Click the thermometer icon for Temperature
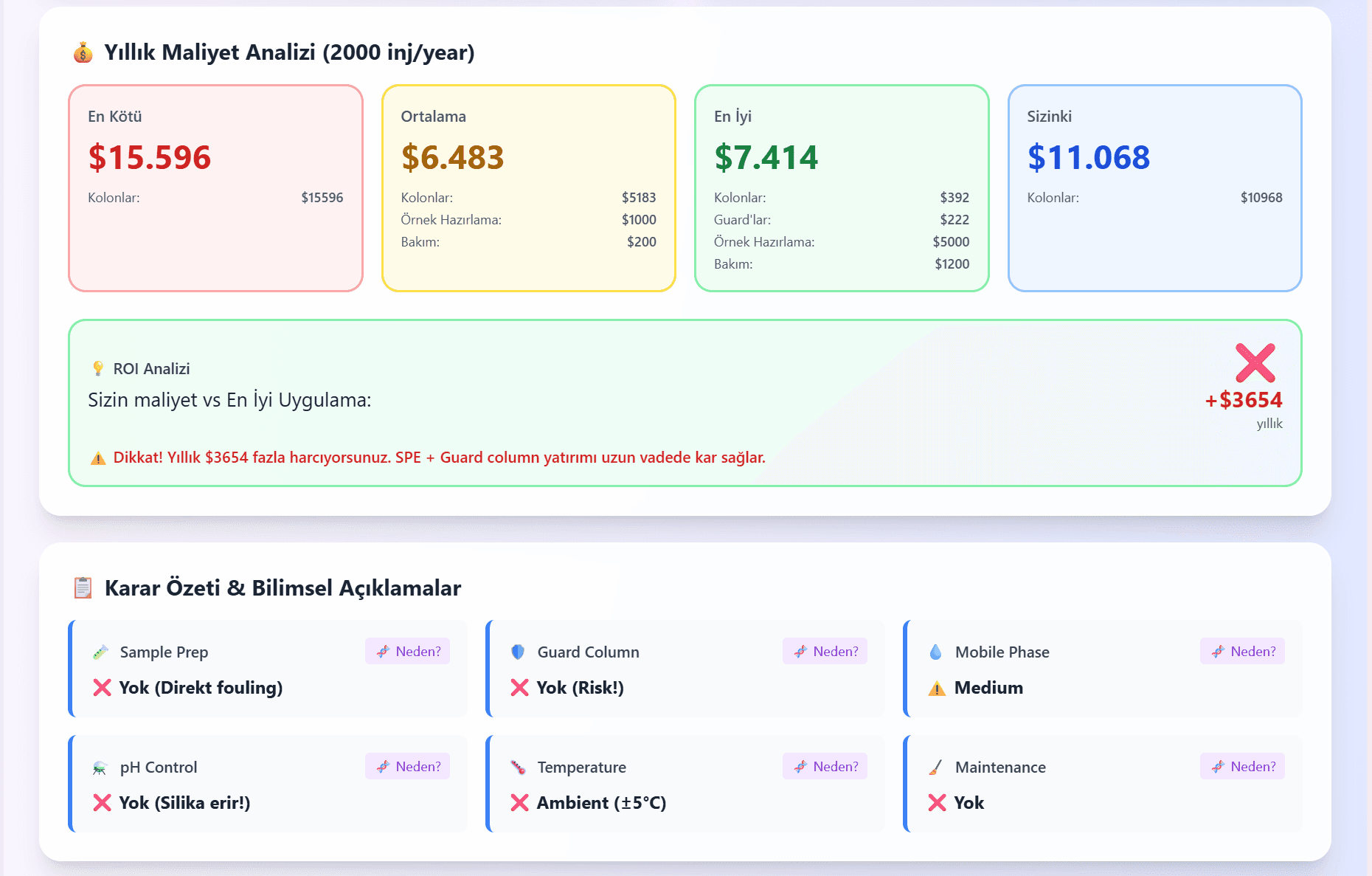 point(518,768)
